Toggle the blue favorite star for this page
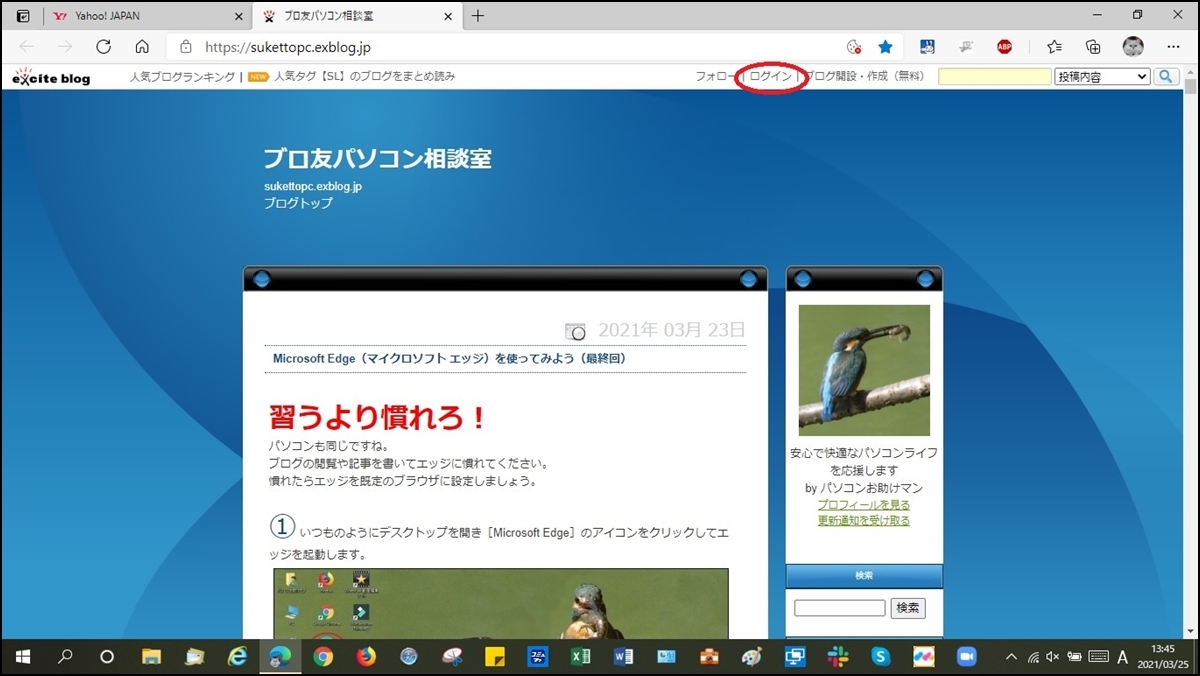The width and height of the screenshot is (1200, 676). tap(885, 46)
